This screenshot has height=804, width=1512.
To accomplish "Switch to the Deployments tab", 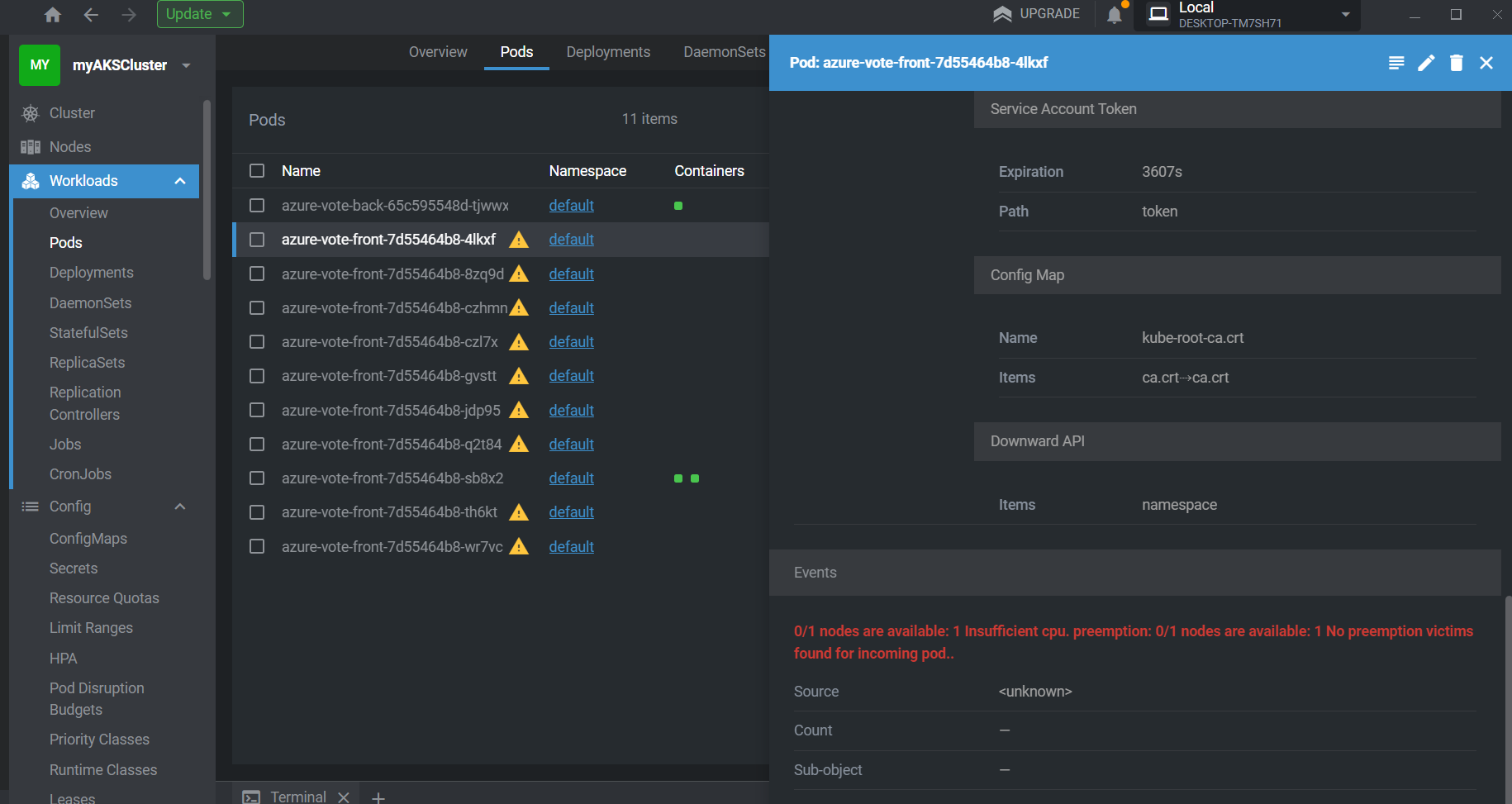I will (608, 51).
